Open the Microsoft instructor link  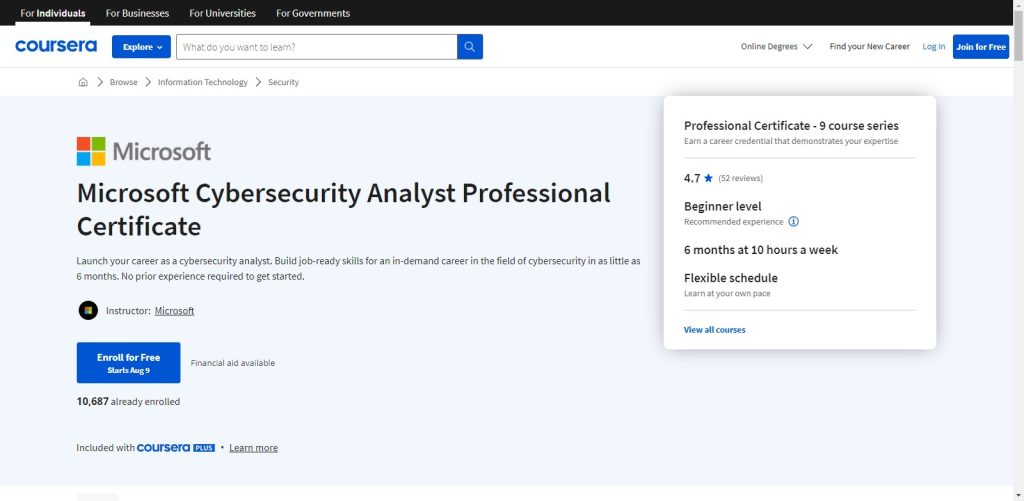pyautogui.click(x=174, y=311)
